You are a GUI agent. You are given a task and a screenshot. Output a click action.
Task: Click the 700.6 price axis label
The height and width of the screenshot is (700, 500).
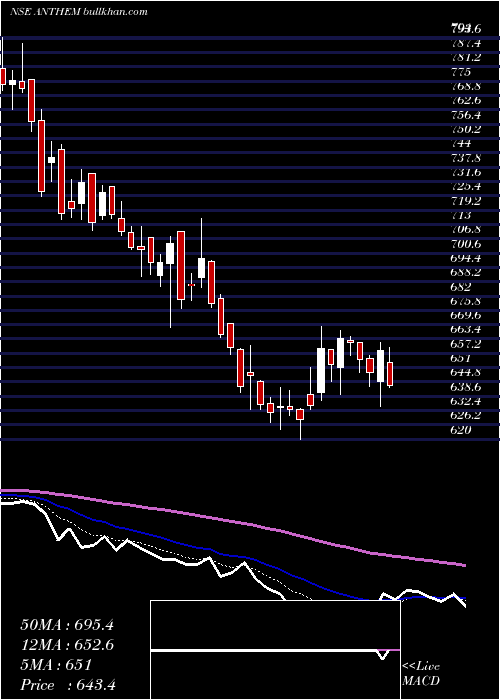[x=467, y=244]
